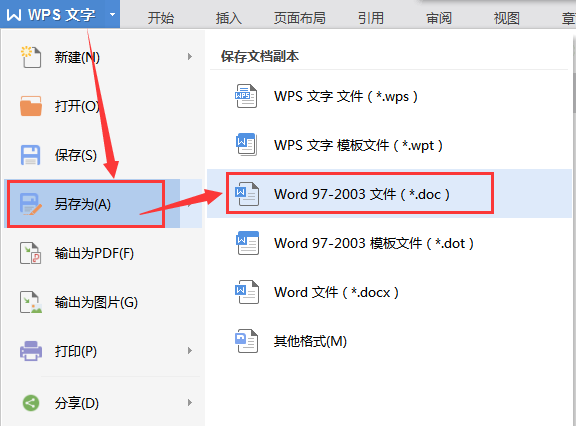Click the Other formats document icon
This screenshot has width=576, height=426.
click(246, 341)
